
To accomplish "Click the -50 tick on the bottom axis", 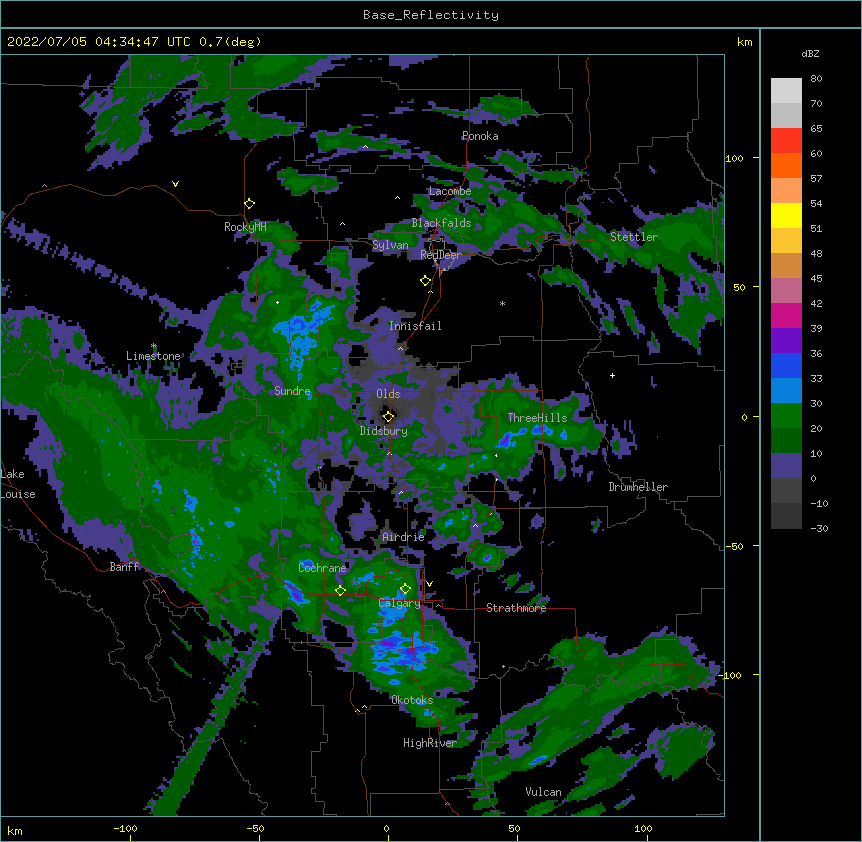I will (255, 828).
